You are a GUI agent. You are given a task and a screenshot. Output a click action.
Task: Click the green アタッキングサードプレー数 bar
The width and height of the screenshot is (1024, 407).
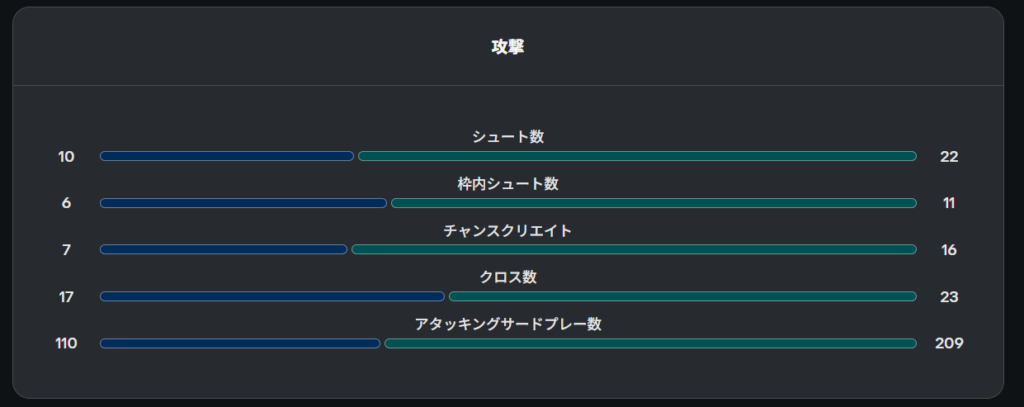[x=650, y=344]
